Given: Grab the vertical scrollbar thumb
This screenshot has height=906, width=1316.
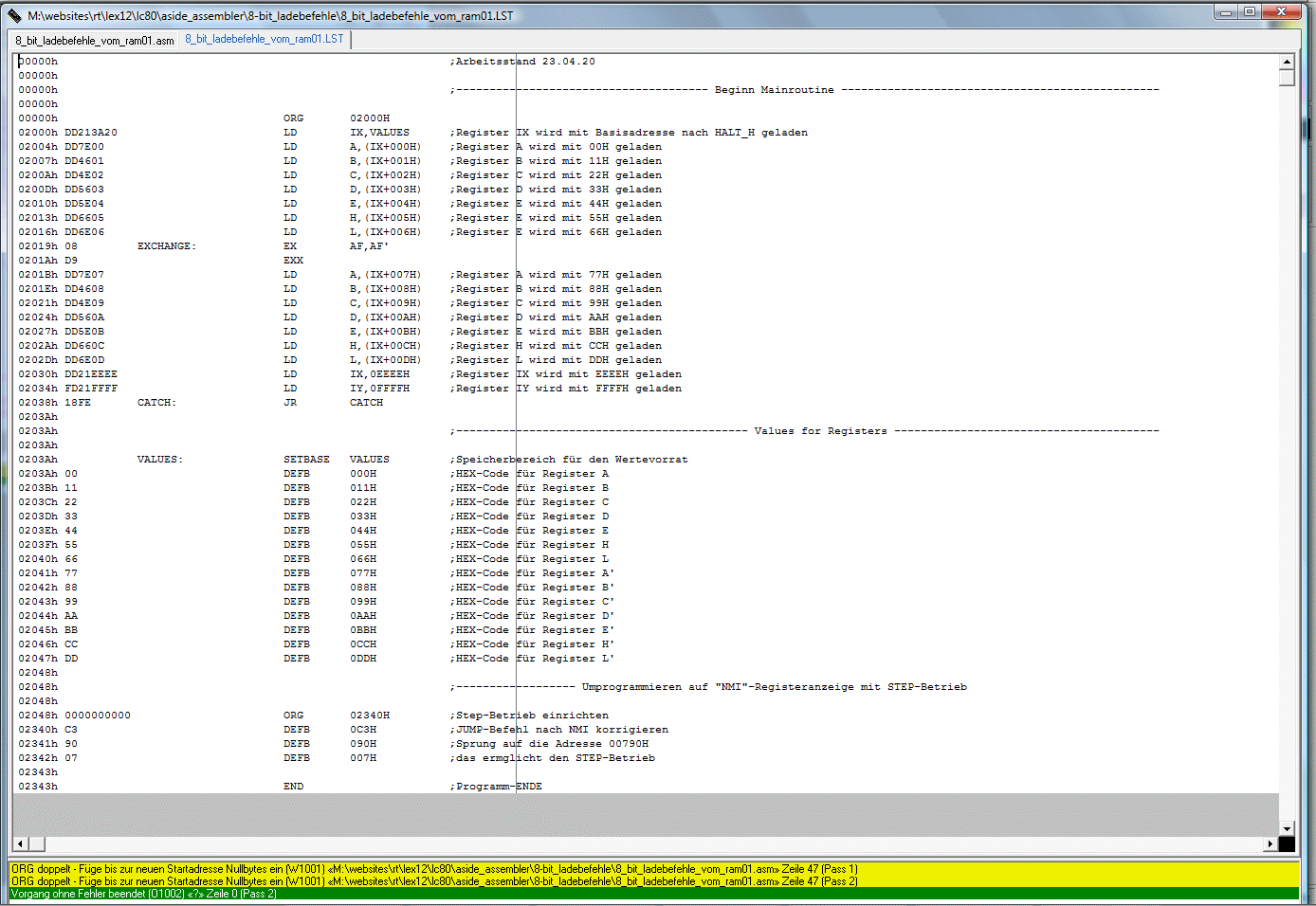Looking at the screenshot, I should [x=1287, y=78].
